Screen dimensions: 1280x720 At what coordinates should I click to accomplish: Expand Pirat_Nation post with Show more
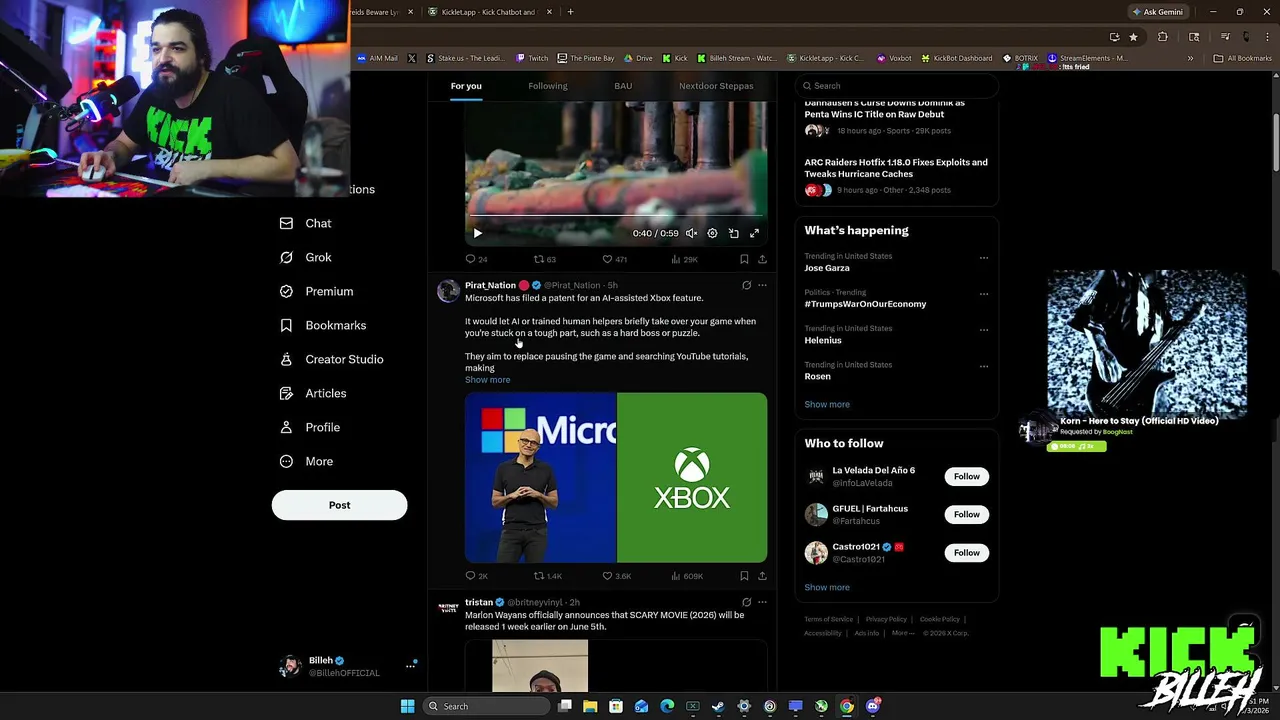(x=487, y=380)
